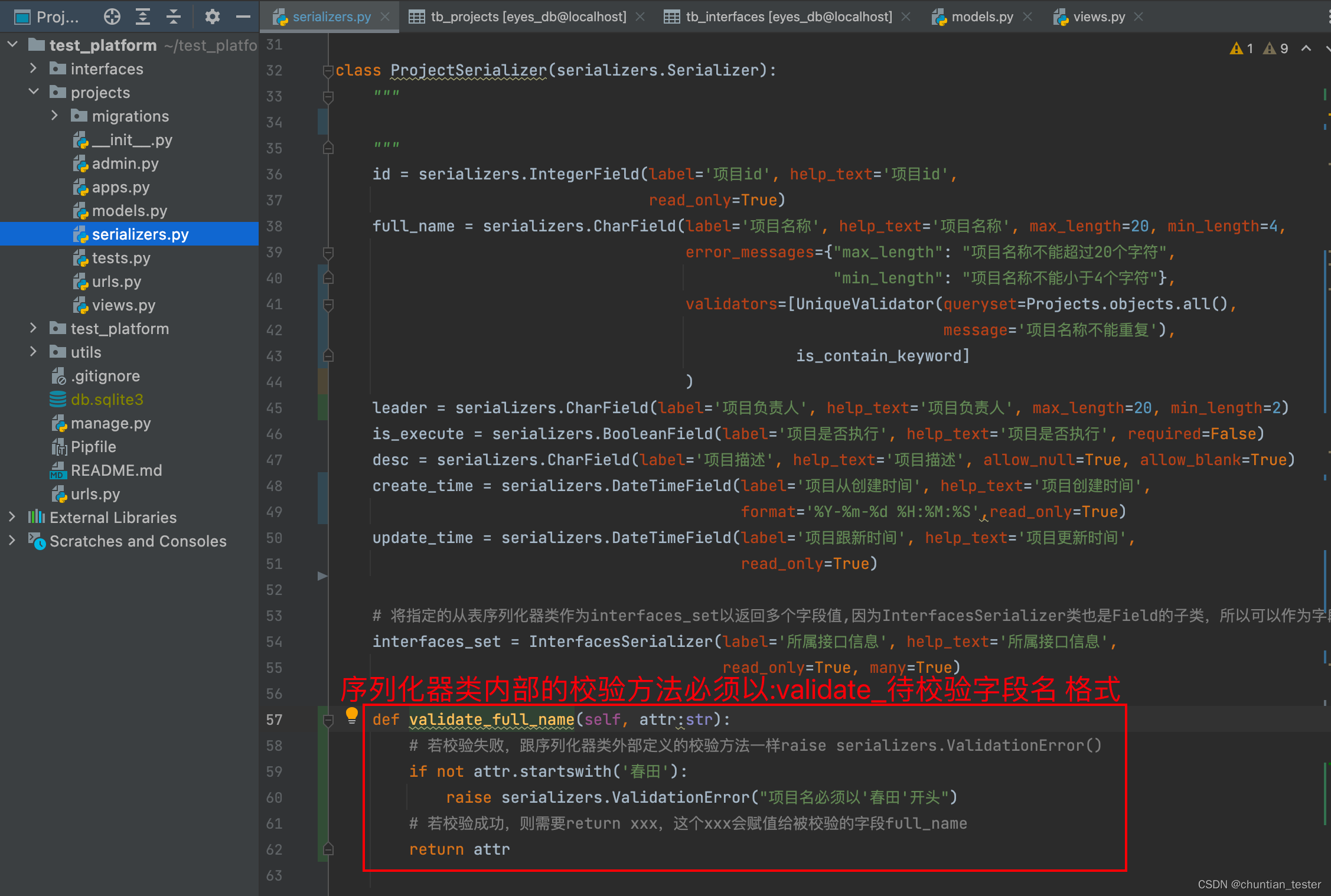This screenshot has height=896, width=1331.
Task: Expand the migrations folder
Action: [x=54, y=116]
